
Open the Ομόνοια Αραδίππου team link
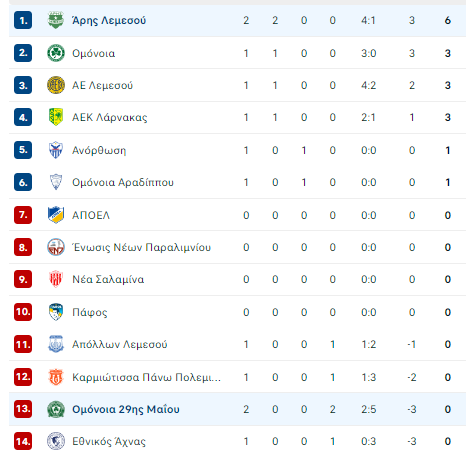coord(123,182)
